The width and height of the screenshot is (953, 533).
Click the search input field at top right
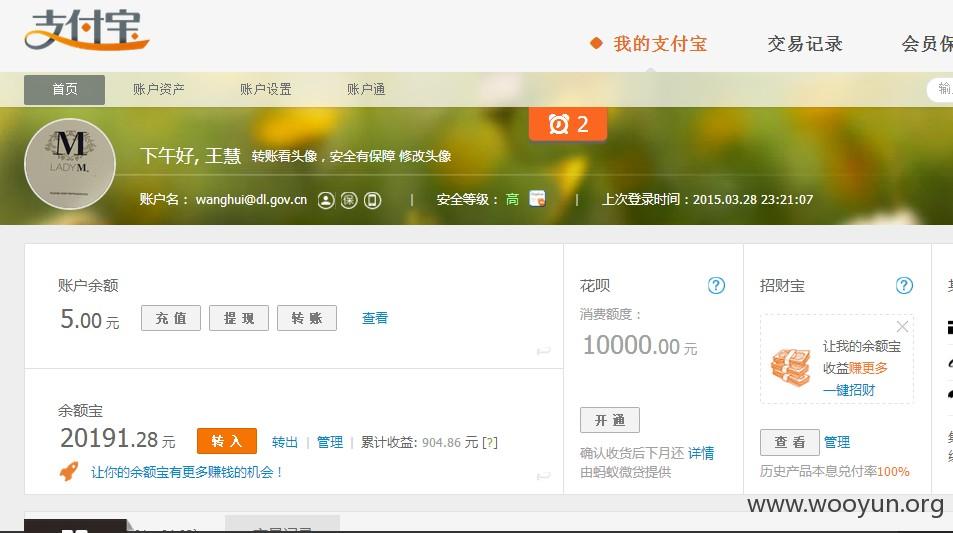pyautogui.click(x=940, y=89)
